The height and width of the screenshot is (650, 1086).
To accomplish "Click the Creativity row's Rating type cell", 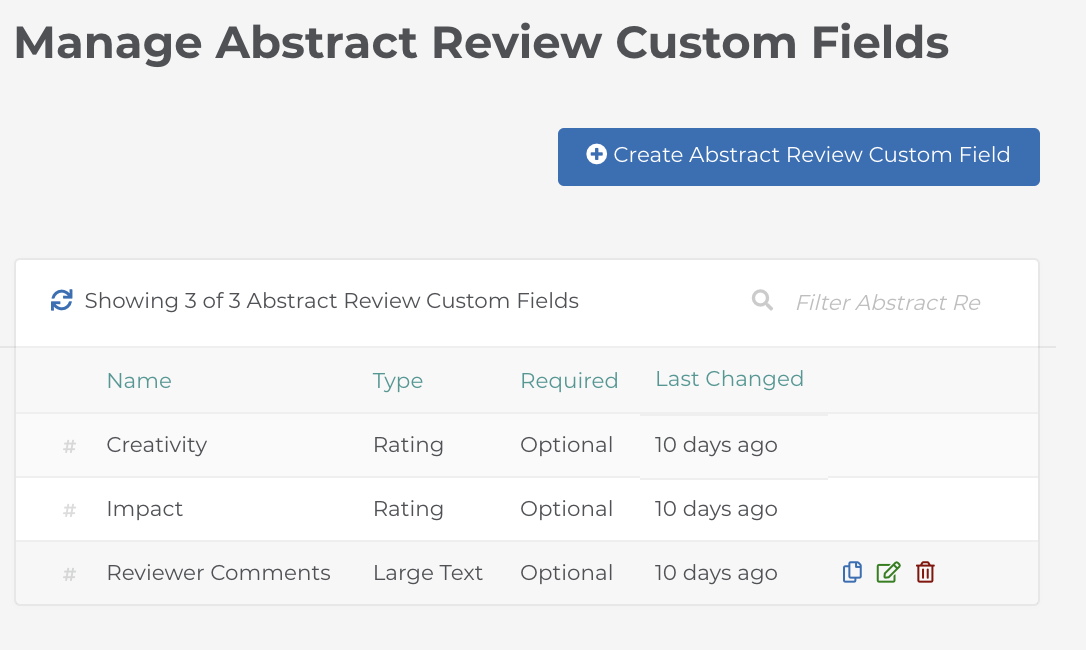I will pos(408,445).
